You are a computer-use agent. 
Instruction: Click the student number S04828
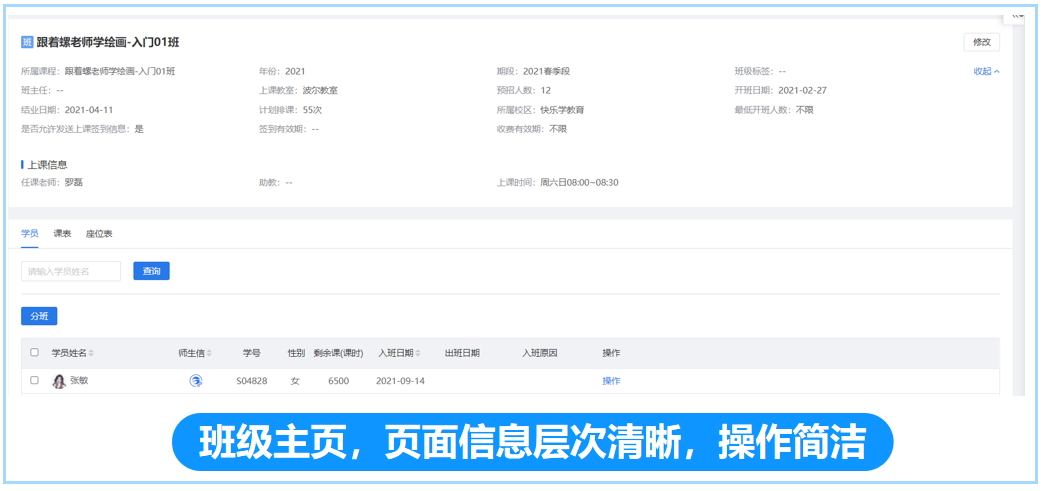pos(252,381)
